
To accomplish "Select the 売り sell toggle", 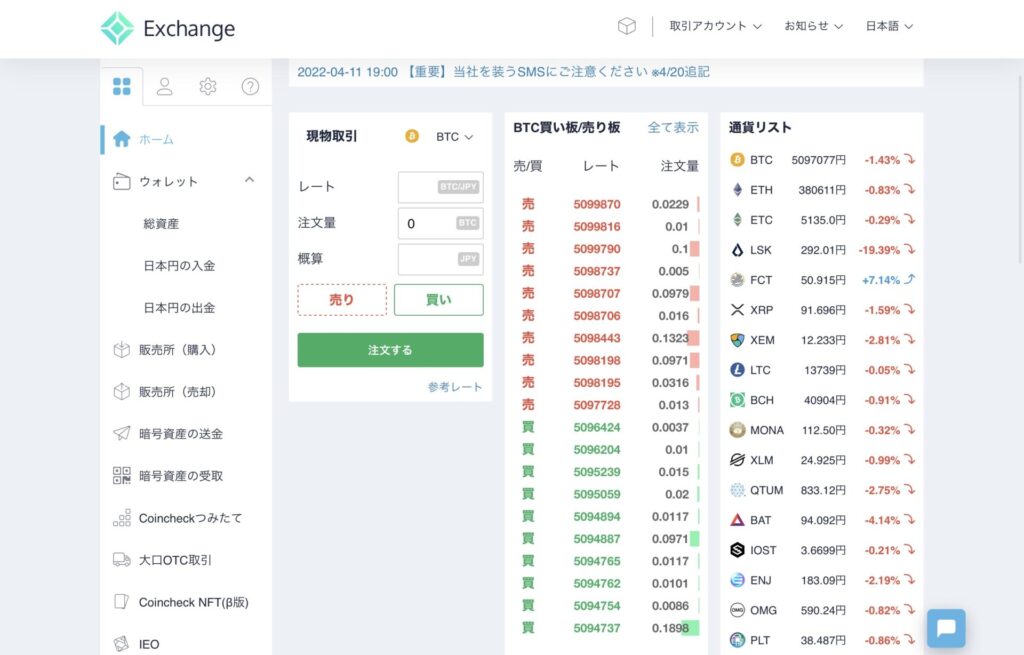I will (342, 300).
